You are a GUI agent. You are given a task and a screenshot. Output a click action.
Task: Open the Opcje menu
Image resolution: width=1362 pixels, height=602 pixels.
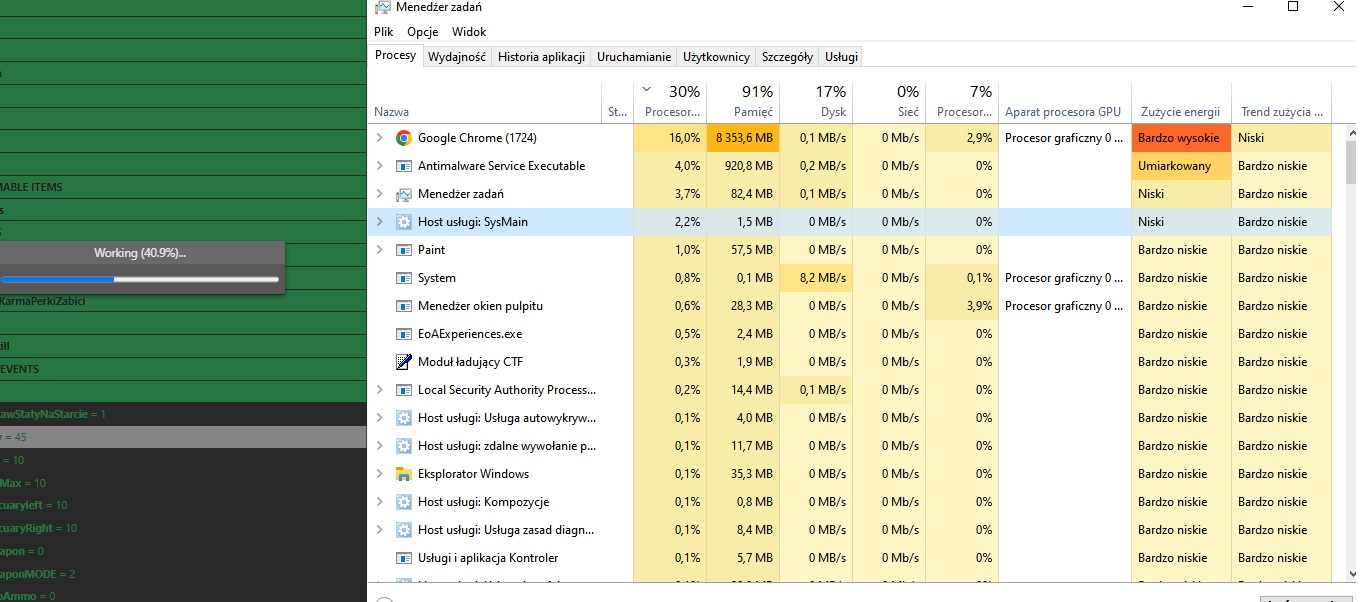coord(423,32)
